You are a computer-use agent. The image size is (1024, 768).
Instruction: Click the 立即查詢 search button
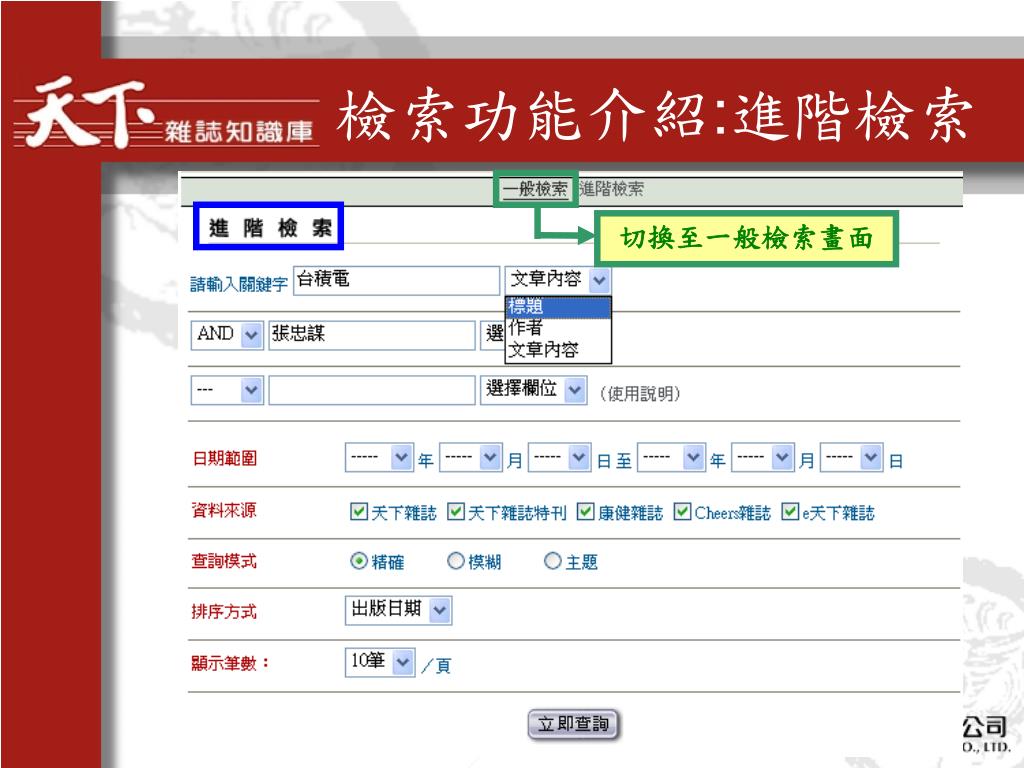click(573, 724)
